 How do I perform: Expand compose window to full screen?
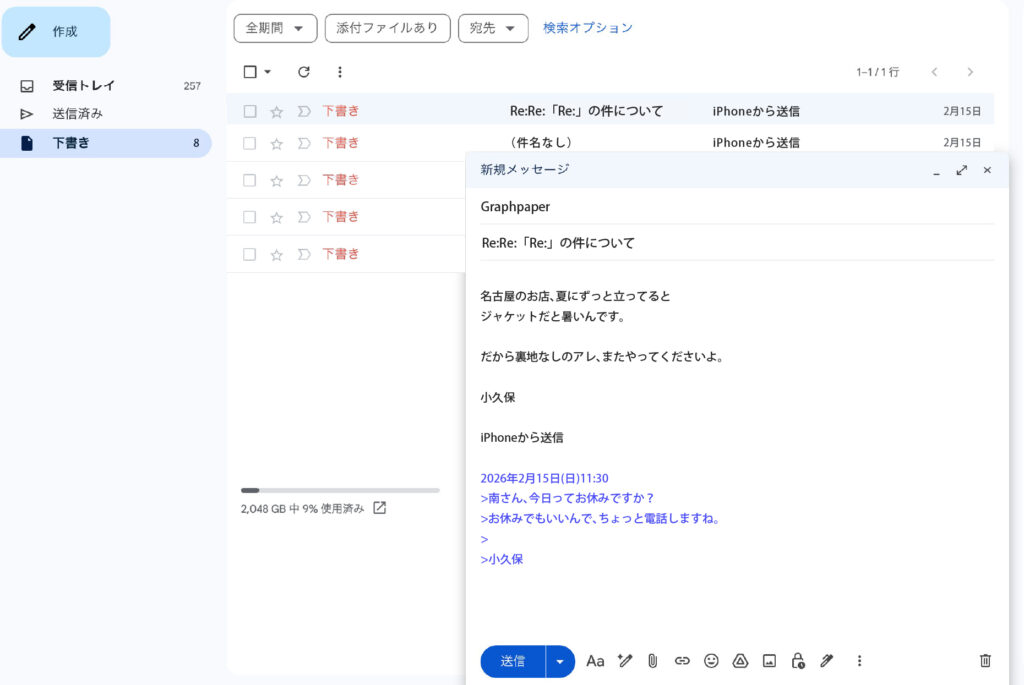click(962, 170)
